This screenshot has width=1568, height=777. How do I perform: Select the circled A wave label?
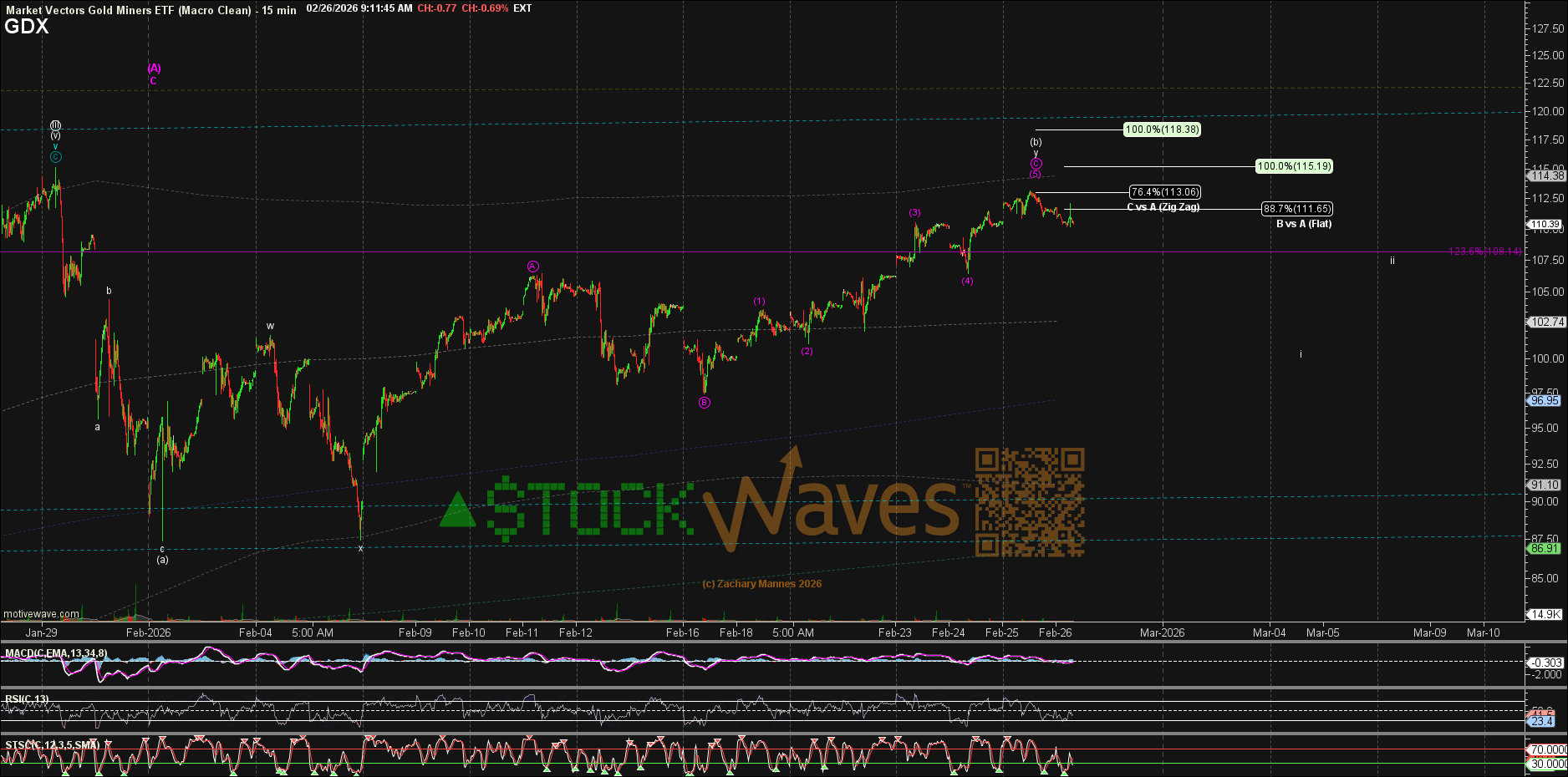(x=533, y=267)
